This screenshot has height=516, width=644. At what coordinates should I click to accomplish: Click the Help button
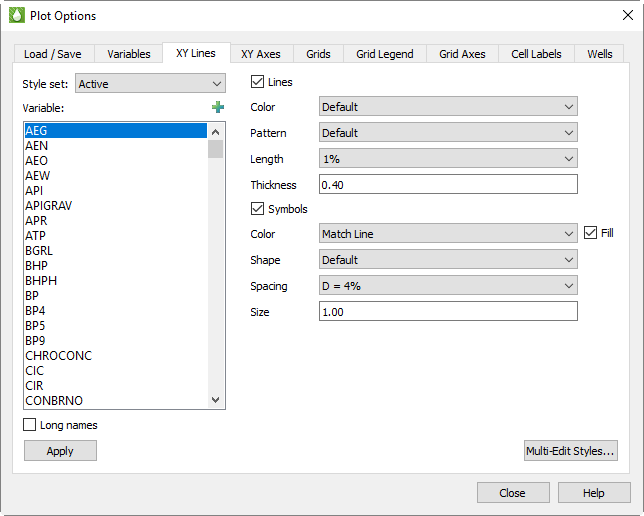[x=594, y=493]
